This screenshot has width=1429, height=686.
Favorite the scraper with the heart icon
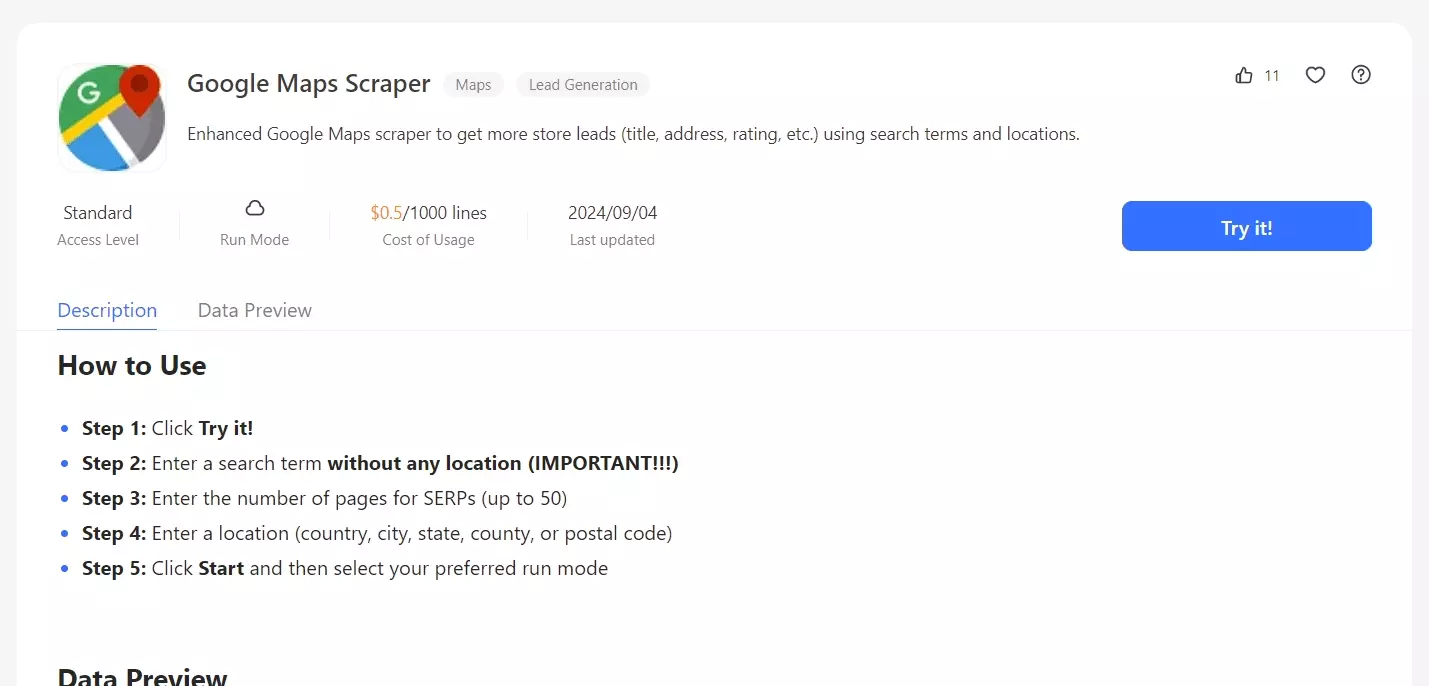click(x=1314, y=74)
